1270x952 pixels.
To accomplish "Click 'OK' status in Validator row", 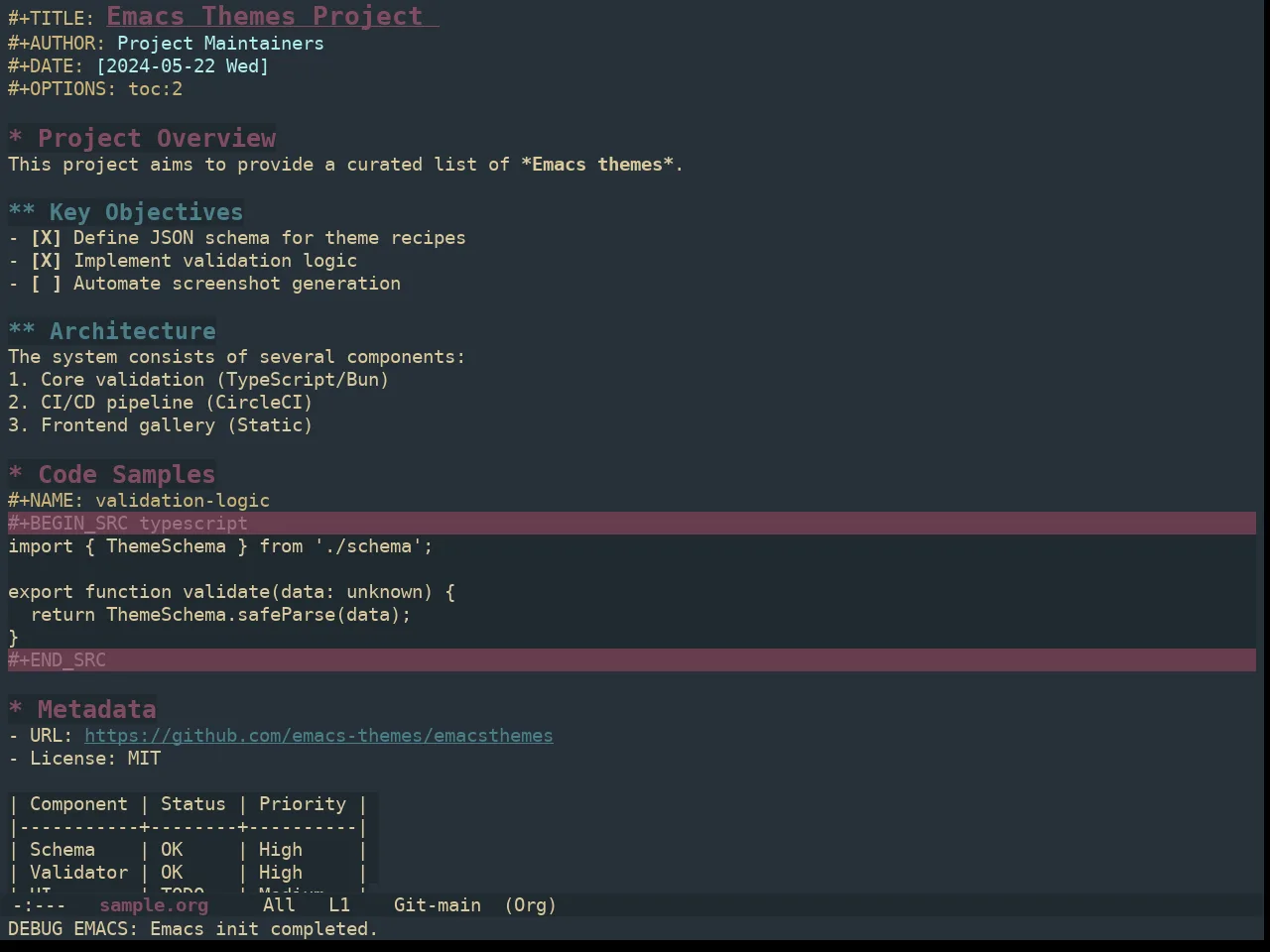I will (172, 873).
